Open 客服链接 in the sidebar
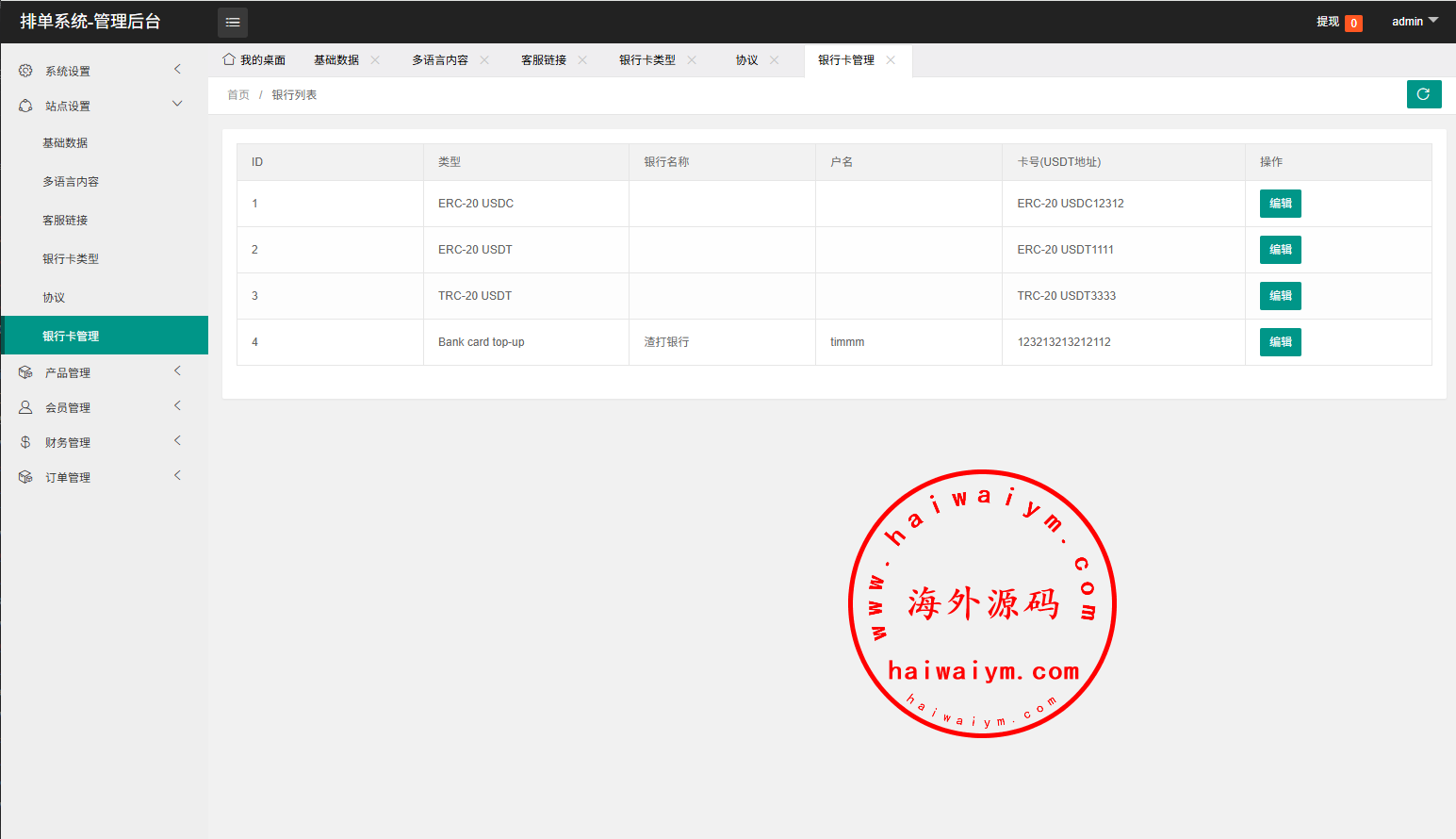 click(65, 221)
